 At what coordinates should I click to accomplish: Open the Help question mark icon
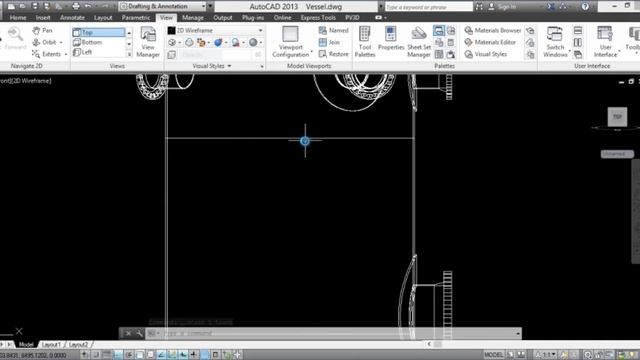point(585,7)
